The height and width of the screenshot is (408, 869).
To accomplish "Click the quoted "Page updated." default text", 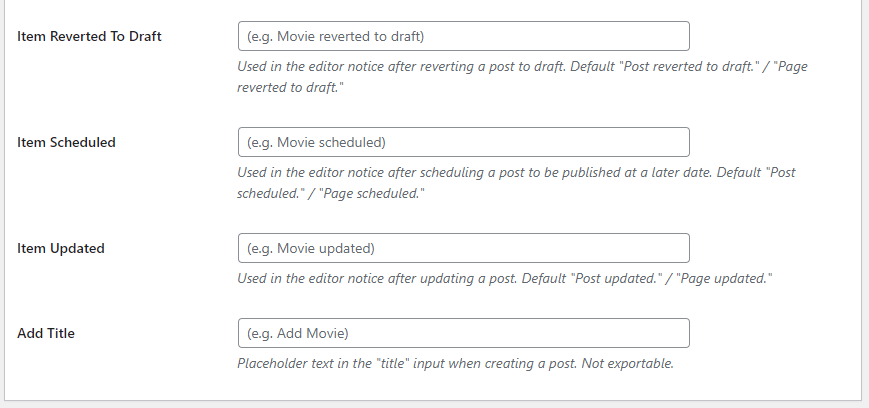I will (x=726, y=278).
